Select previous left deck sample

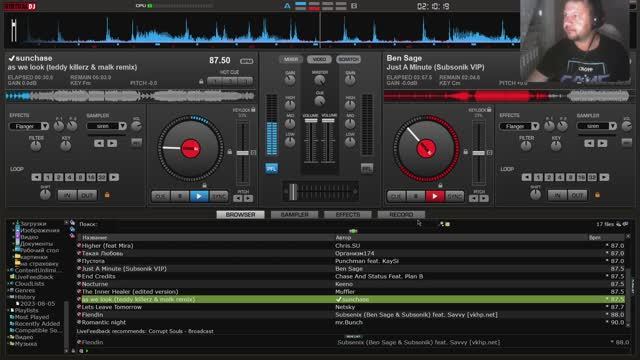tap(99, 143)
